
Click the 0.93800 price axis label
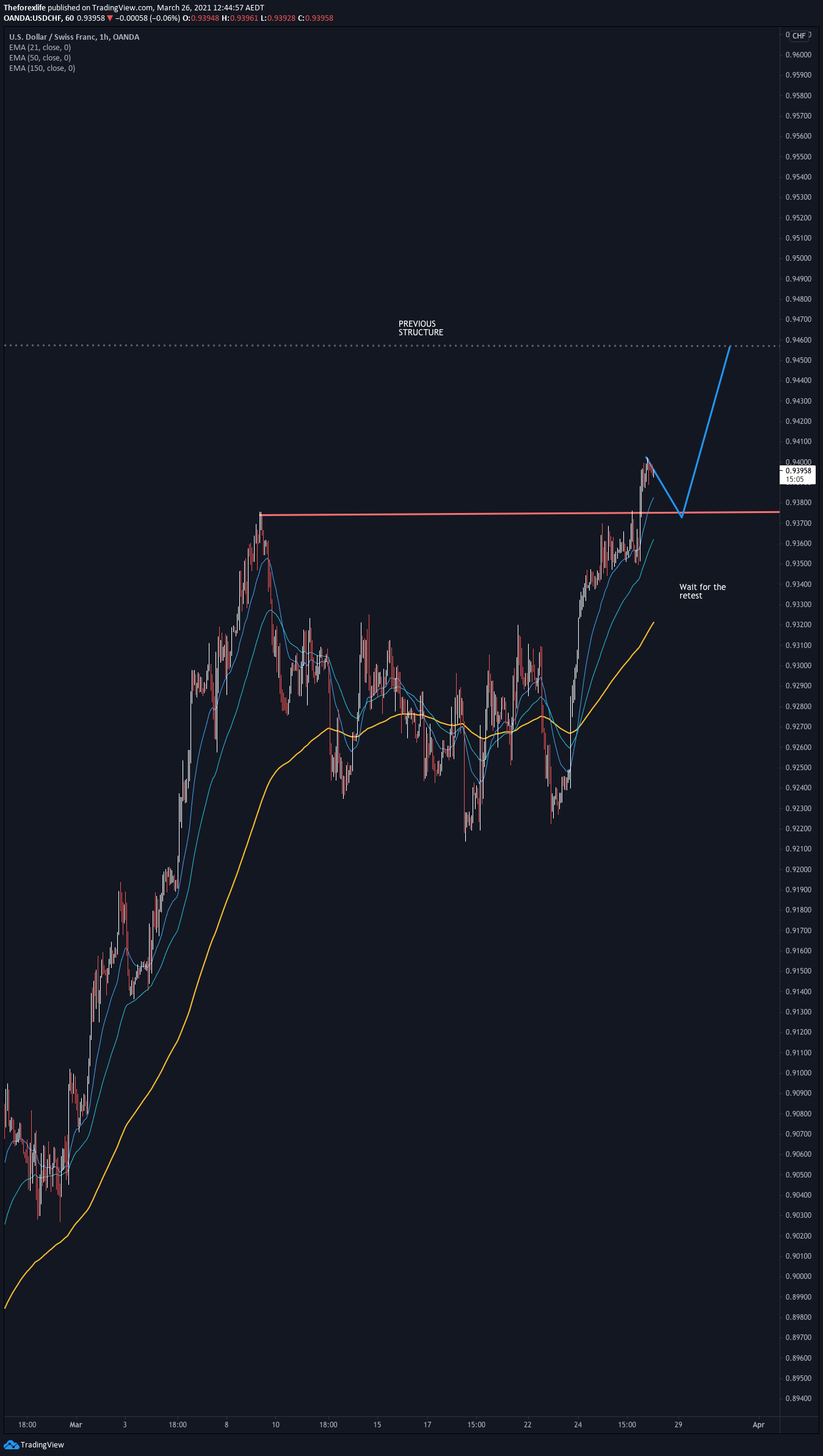pos(799,503)
